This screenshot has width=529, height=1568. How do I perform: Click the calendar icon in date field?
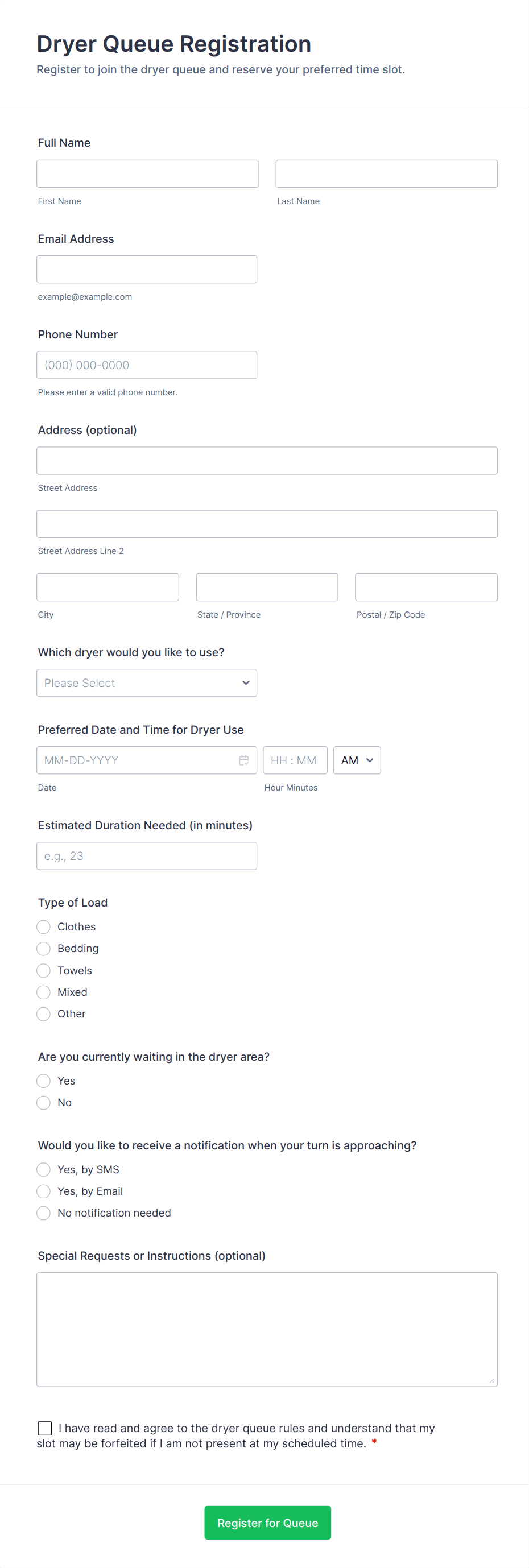click(243, 760)
